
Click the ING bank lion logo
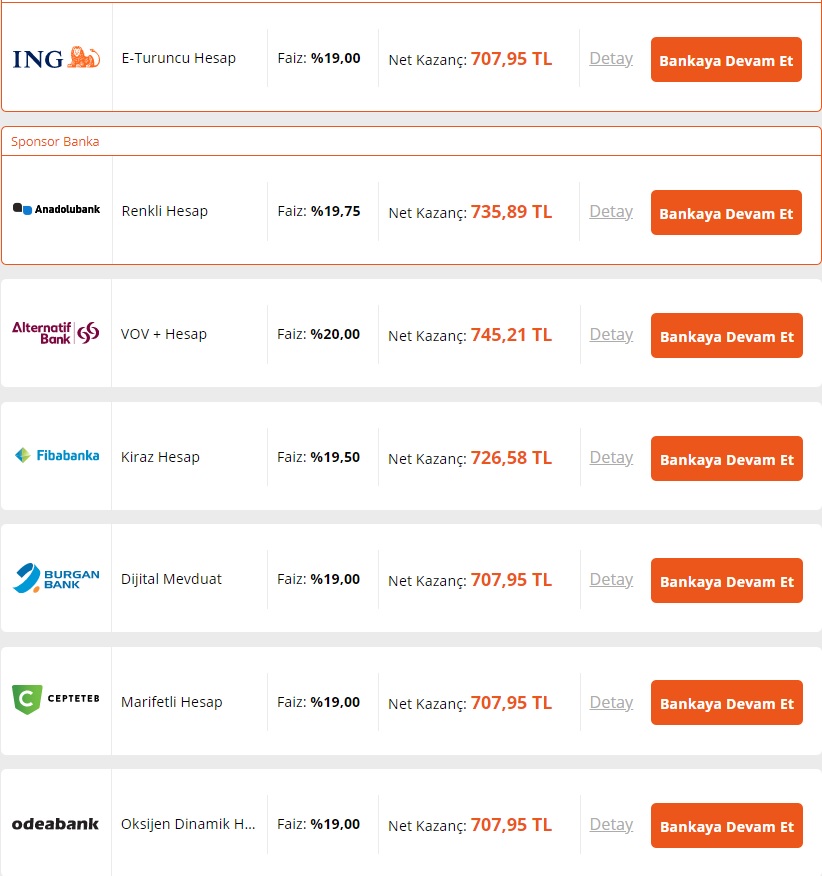[56, 58]
